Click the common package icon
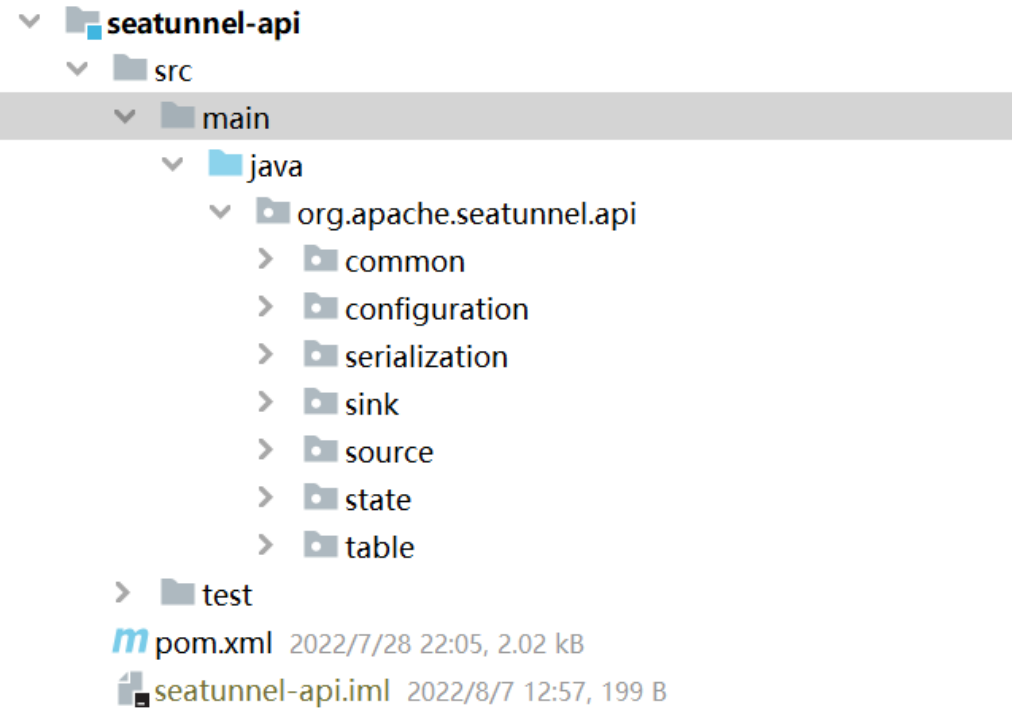 (x=320, y=261)
